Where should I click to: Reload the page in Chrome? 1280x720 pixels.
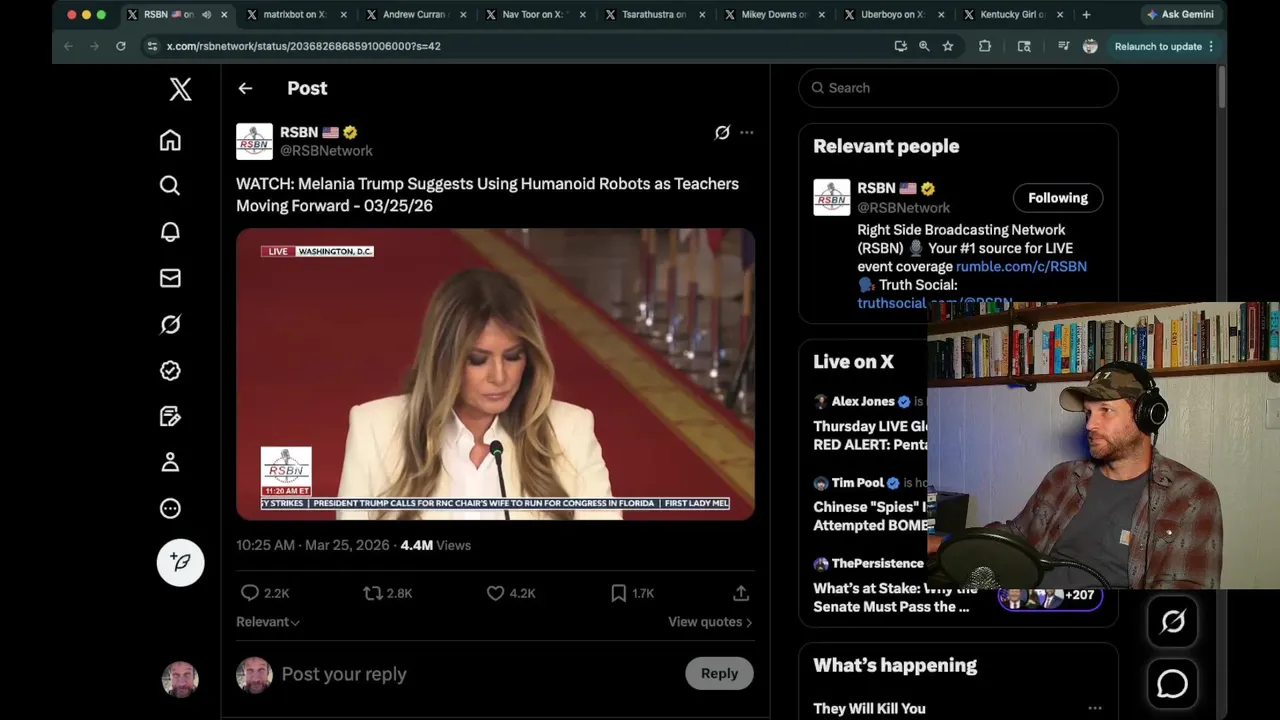click(121, 46)
